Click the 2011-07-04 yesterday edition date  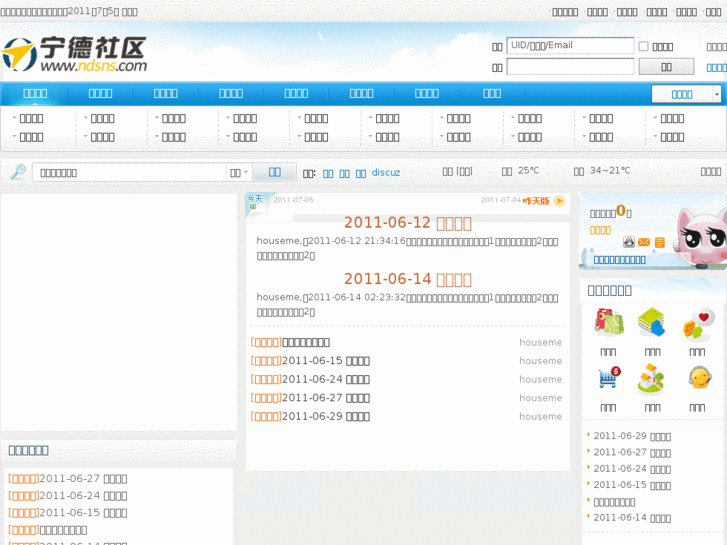[x=501, y=200]
